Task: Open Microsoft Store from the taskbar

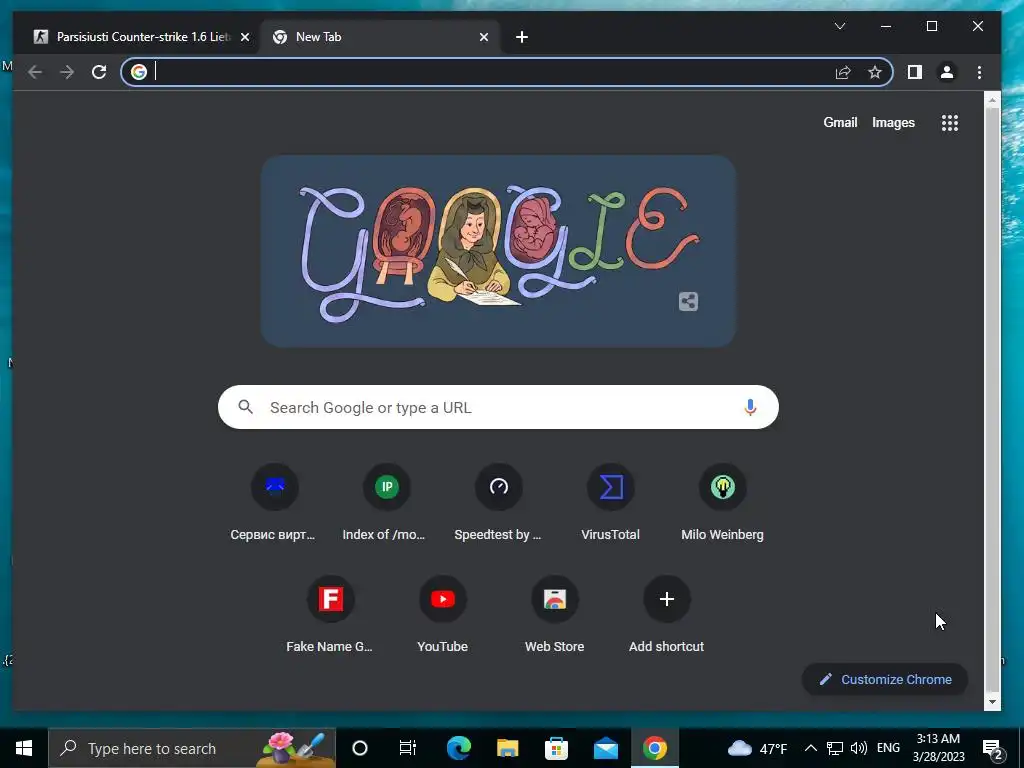Action: click(556, 748)
